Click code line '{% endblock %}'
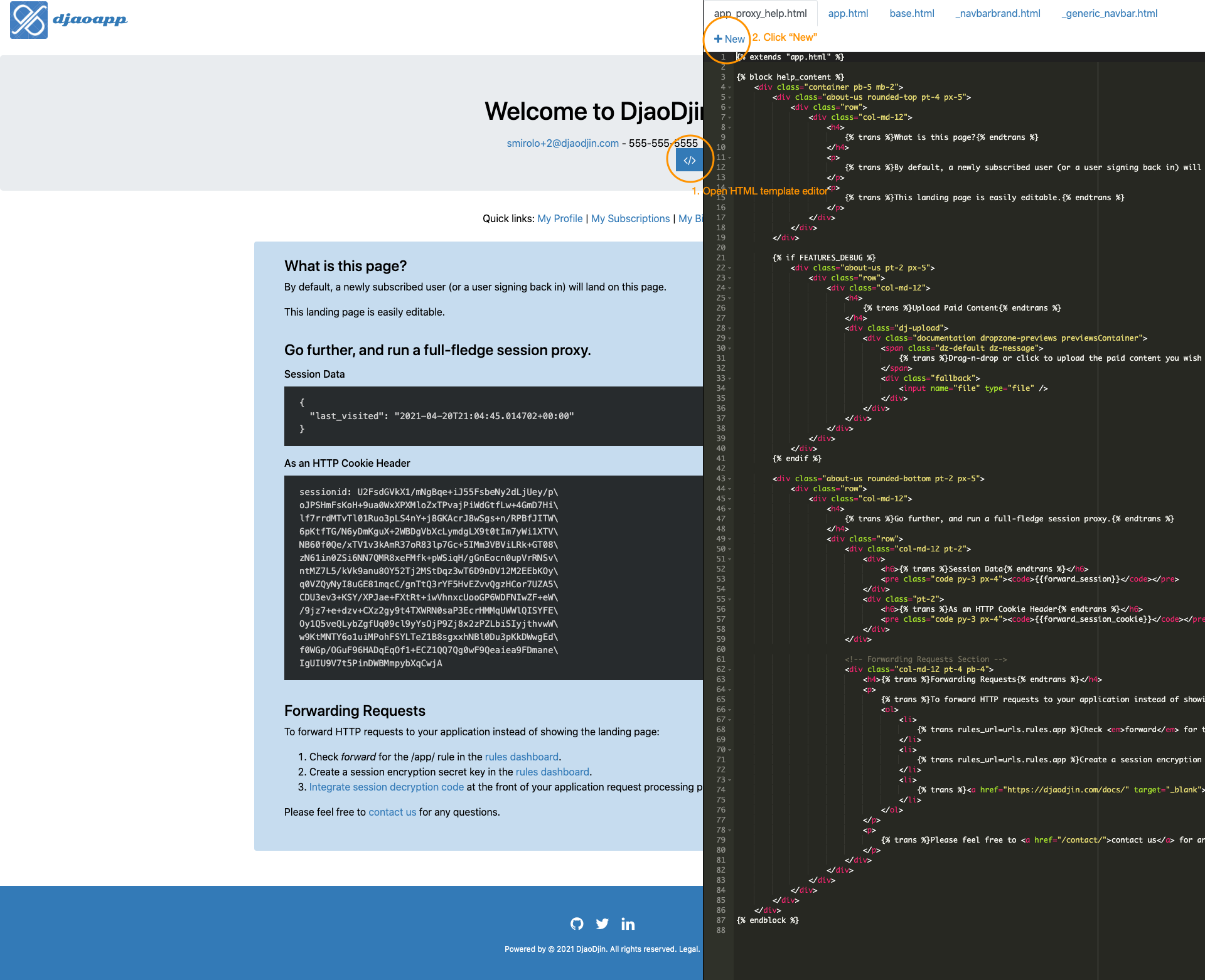The height and width of the screenshot is (980, 1205). click(x=768, y=920)
